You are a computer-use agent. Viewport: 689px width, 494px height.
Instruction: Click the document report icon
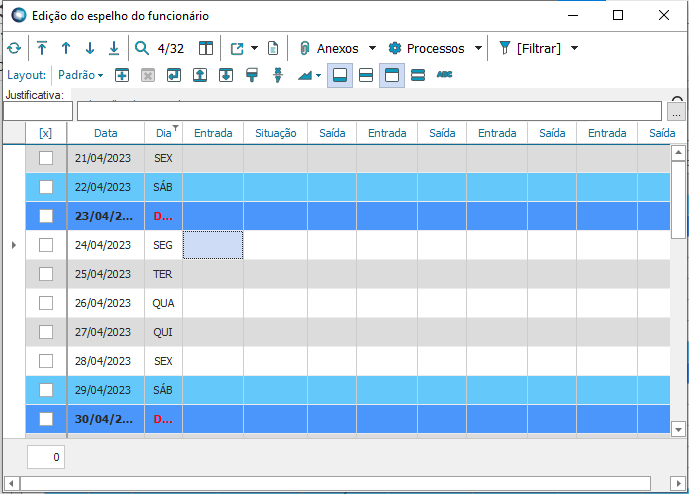272,48
